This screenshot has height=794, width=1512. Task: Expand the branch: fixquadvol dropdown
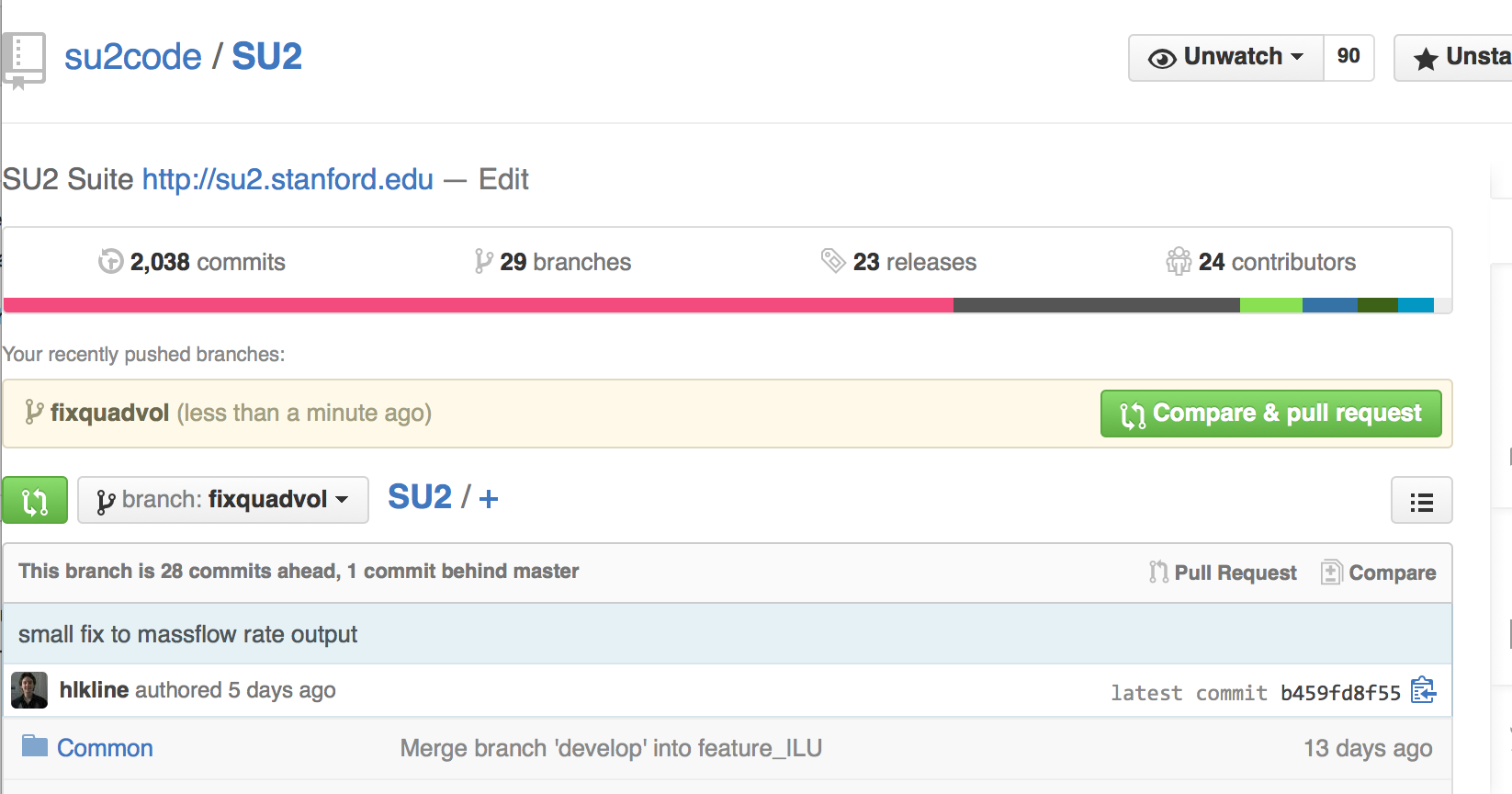(223, 500)
